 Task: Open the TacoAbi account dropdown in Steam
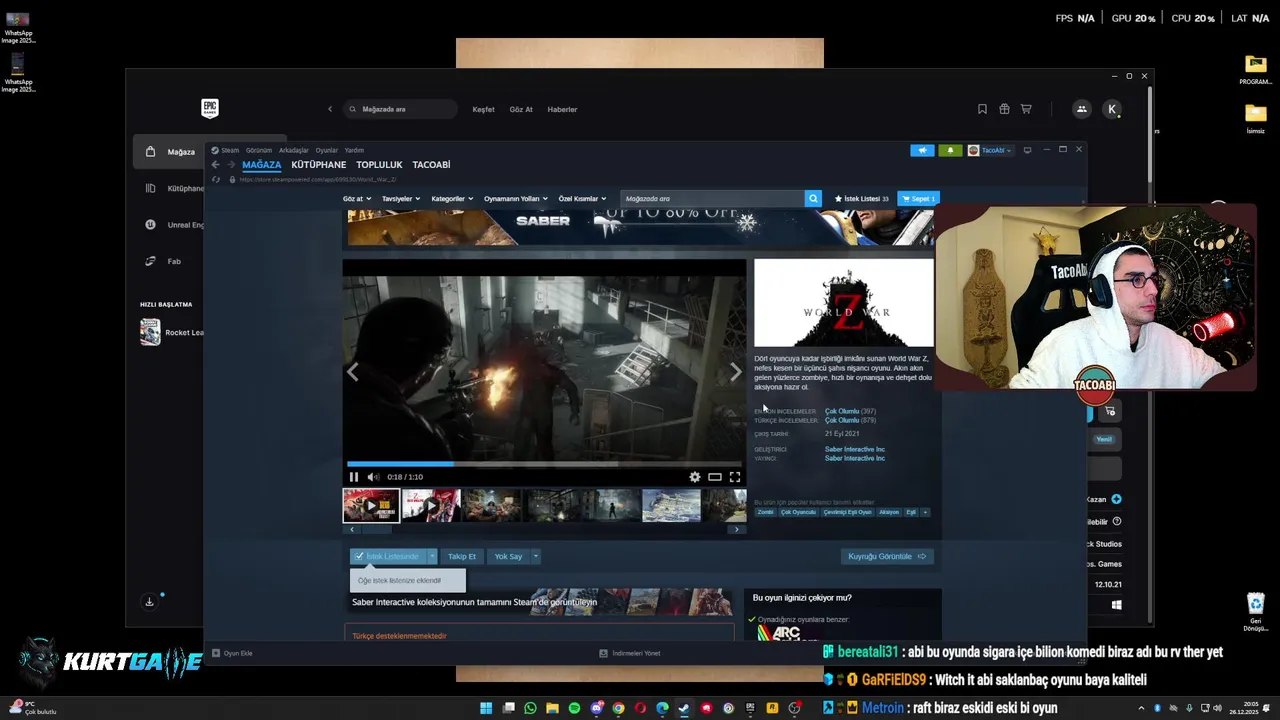point(990,150)
